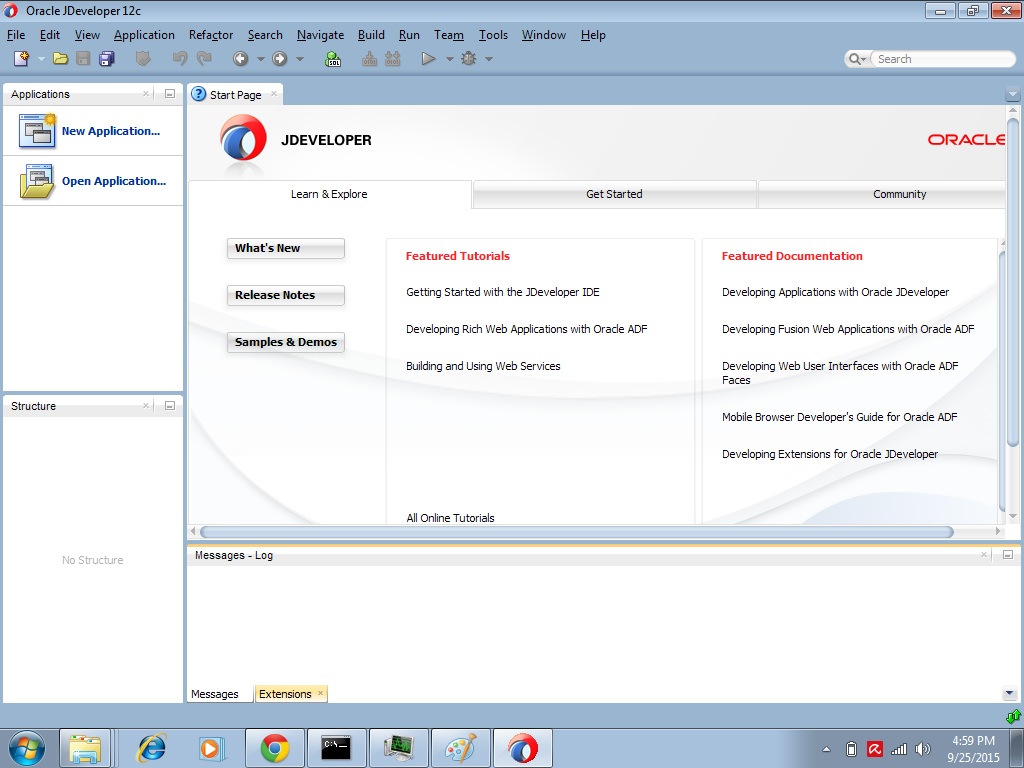1024x768 pixels.
Task: Expand the Run button dropdown arrow
Action: (x=448, y=58)
